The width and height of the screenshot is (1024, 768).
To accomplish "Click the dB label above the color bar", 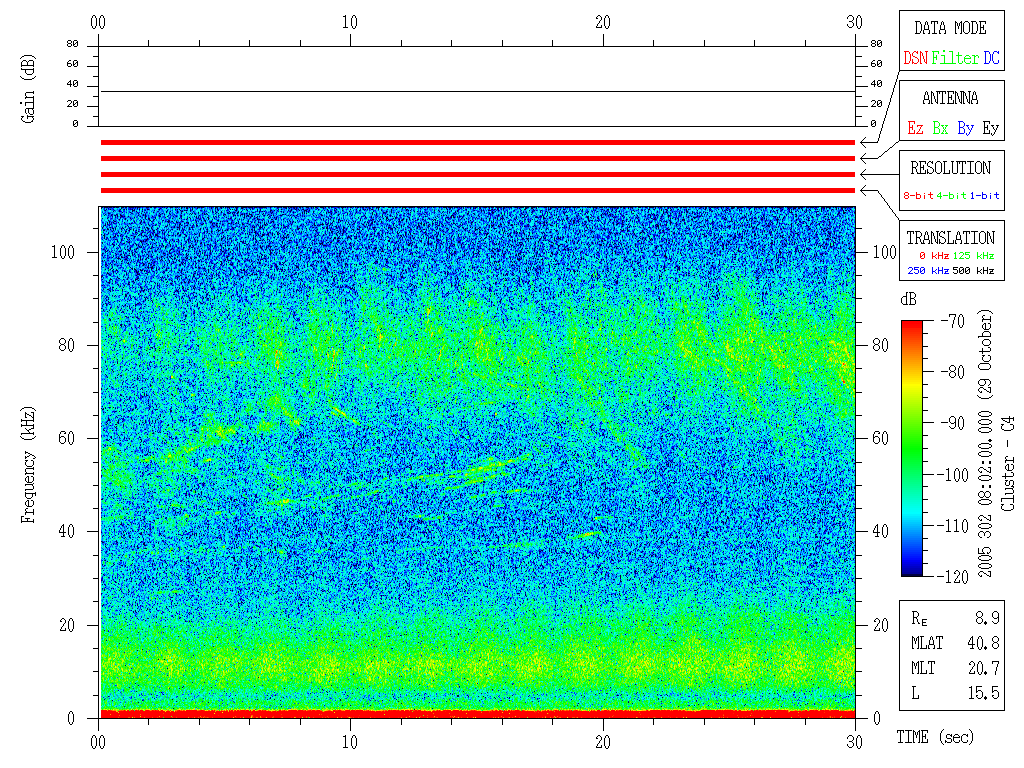I will coord(908,299).
